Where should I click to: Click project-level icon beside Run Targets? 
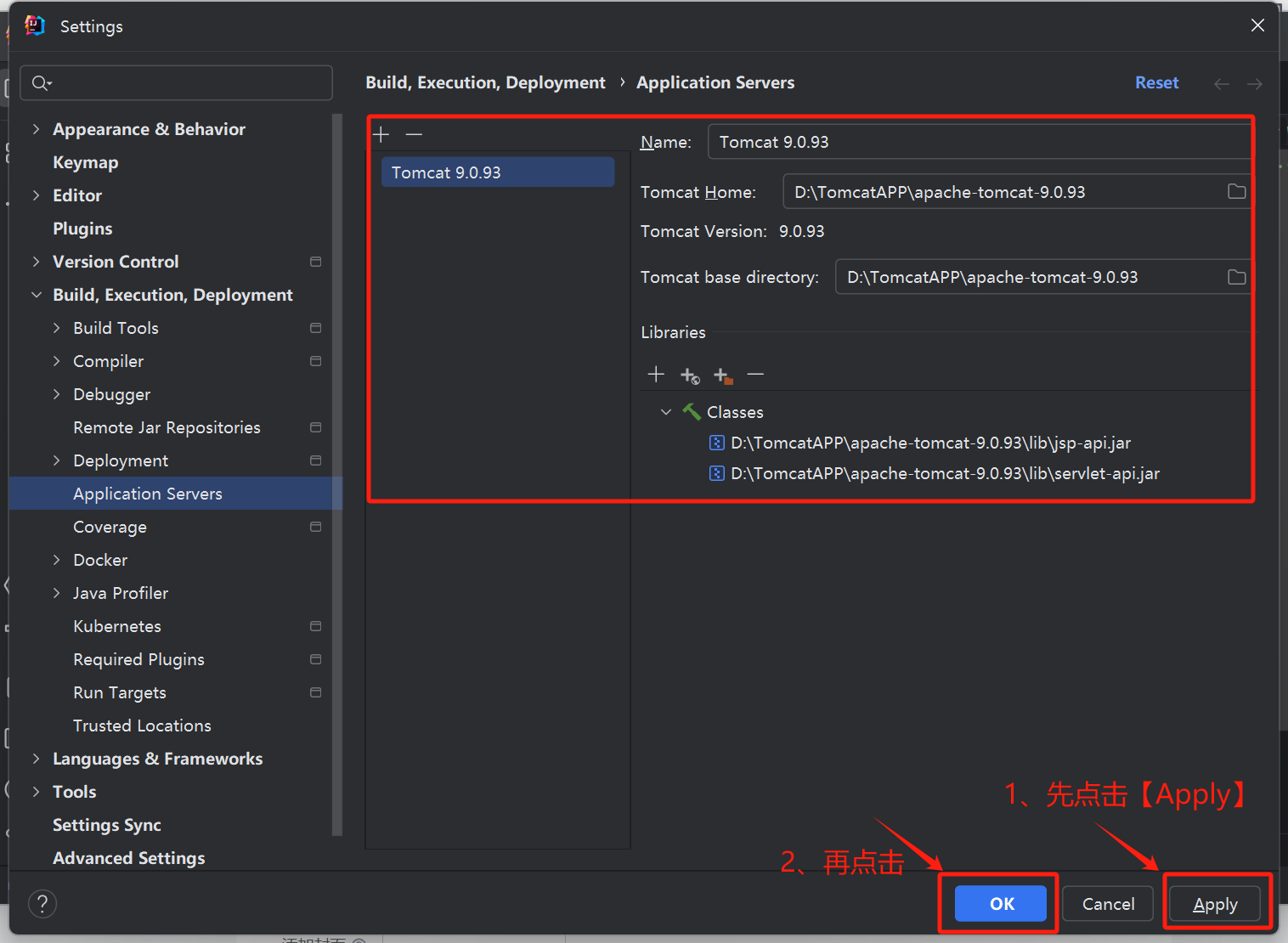click(x=316, y=692)
